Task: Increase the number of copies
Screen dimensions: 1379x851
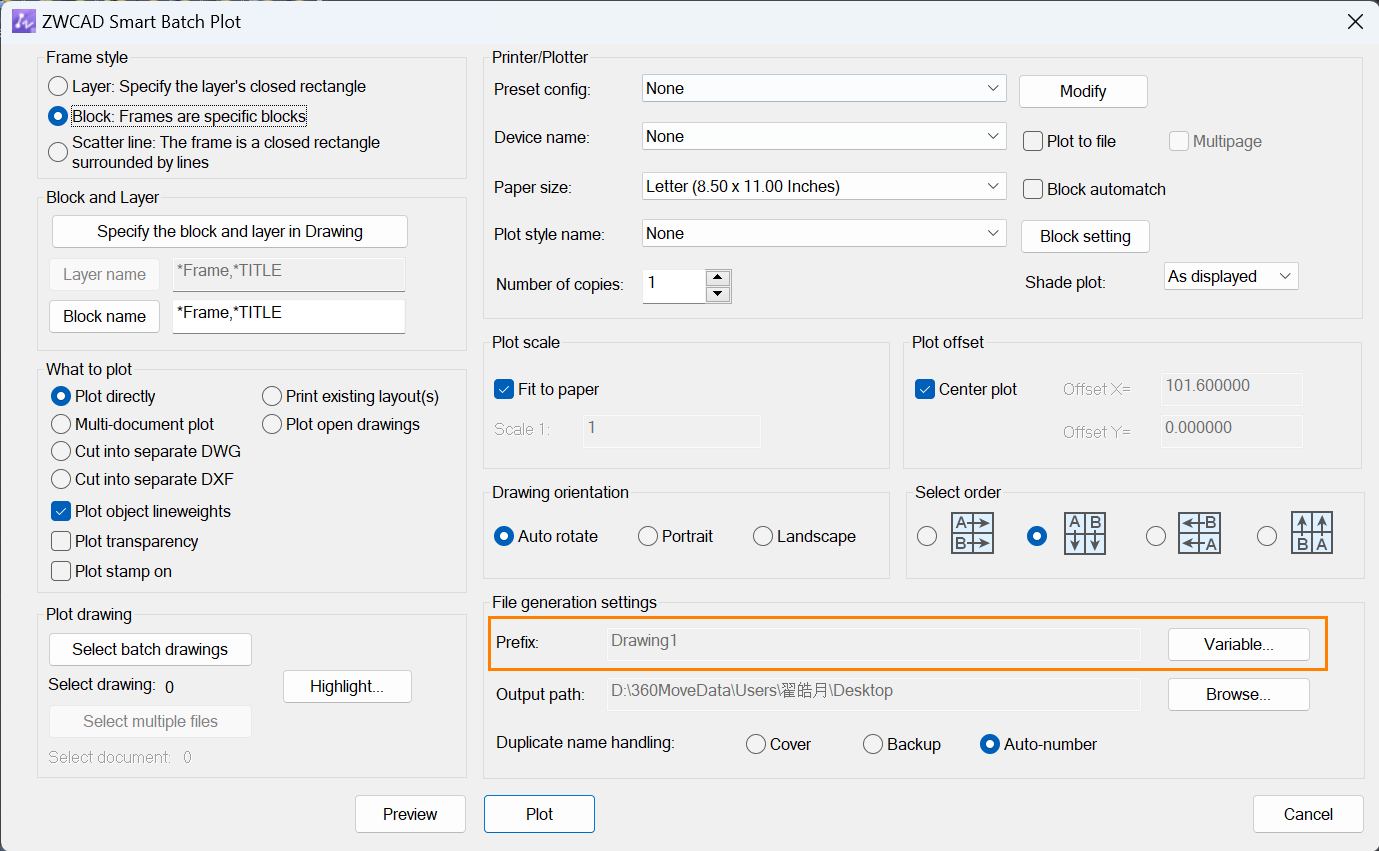Action: 718,277
